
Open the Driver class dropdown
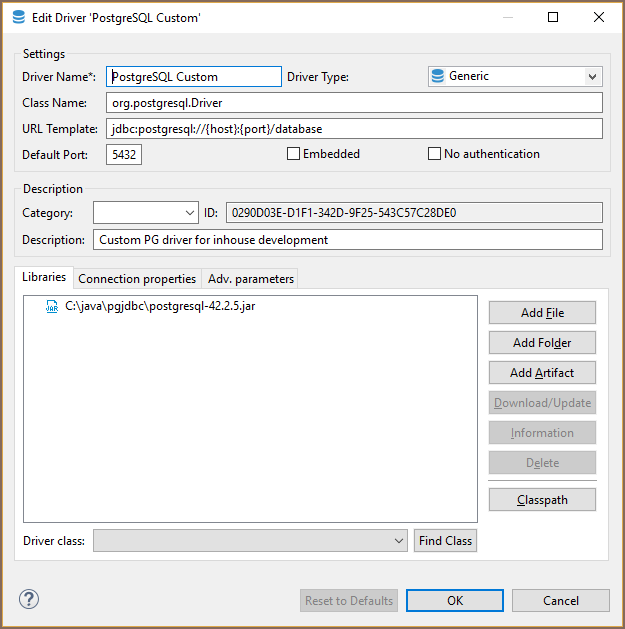point(399,541)
